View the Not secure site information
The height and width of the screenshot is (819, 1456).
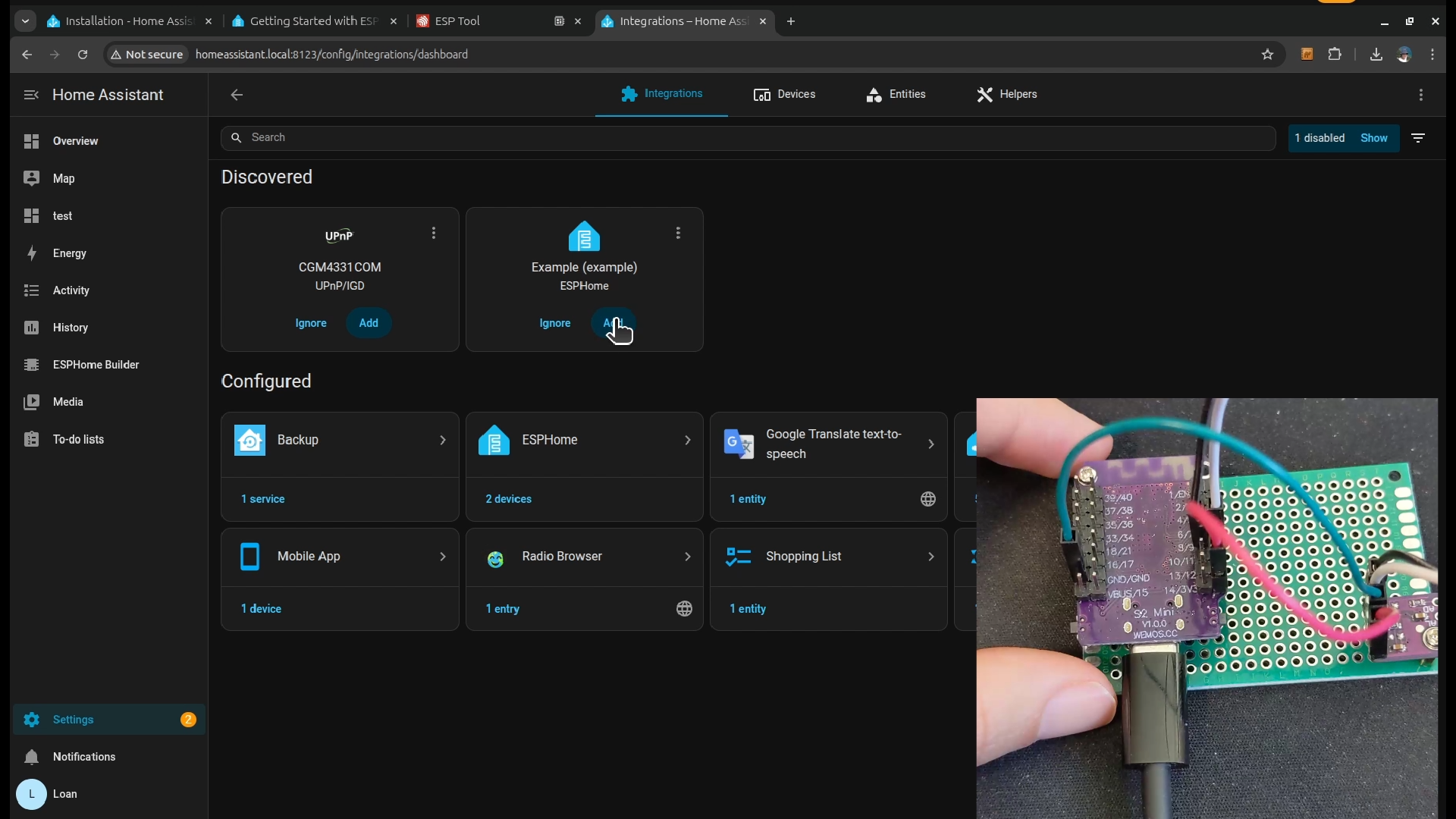147,55
